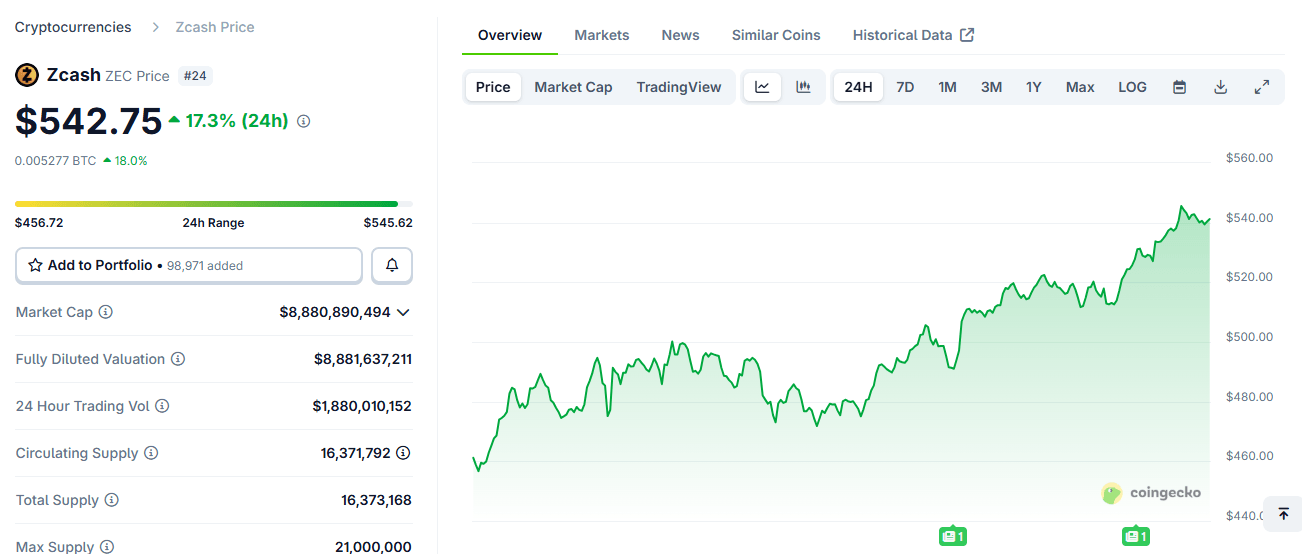Image resolution: width=1302 pixels, height=554 pixels.
Task: Click the first news event marker on chart
Action: pyautogui.click(x=953, y=536)
